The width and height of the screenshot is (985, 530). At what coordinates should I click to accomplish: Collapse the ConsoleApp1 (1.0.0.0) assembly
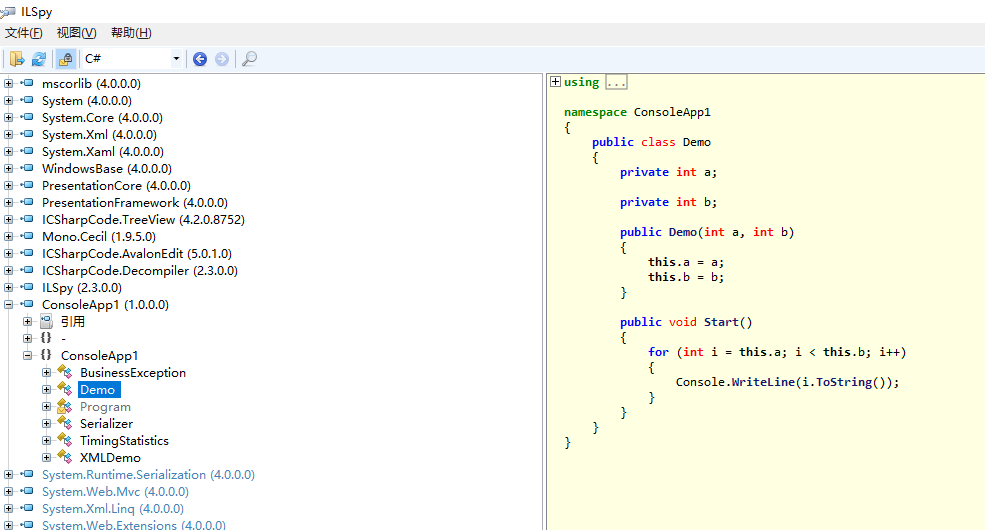point(8,304)
